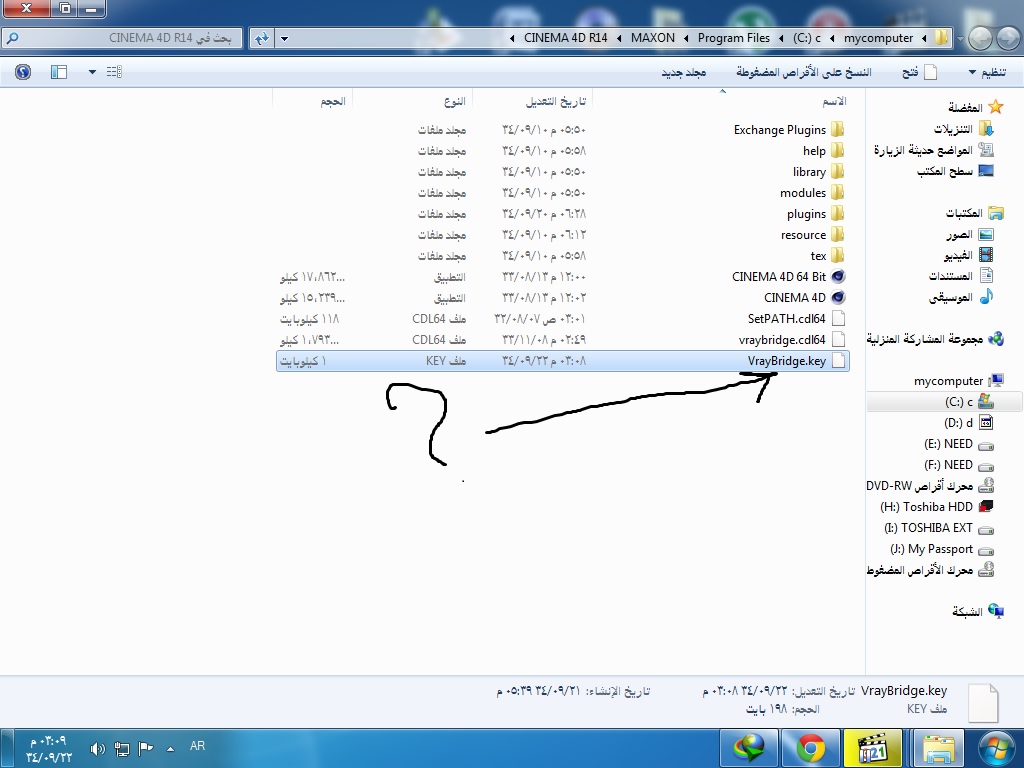The width and height of the screenshot is (1024, 768).
Task: Navigate to MAXON in address bar
Action: tap(652, 38)
